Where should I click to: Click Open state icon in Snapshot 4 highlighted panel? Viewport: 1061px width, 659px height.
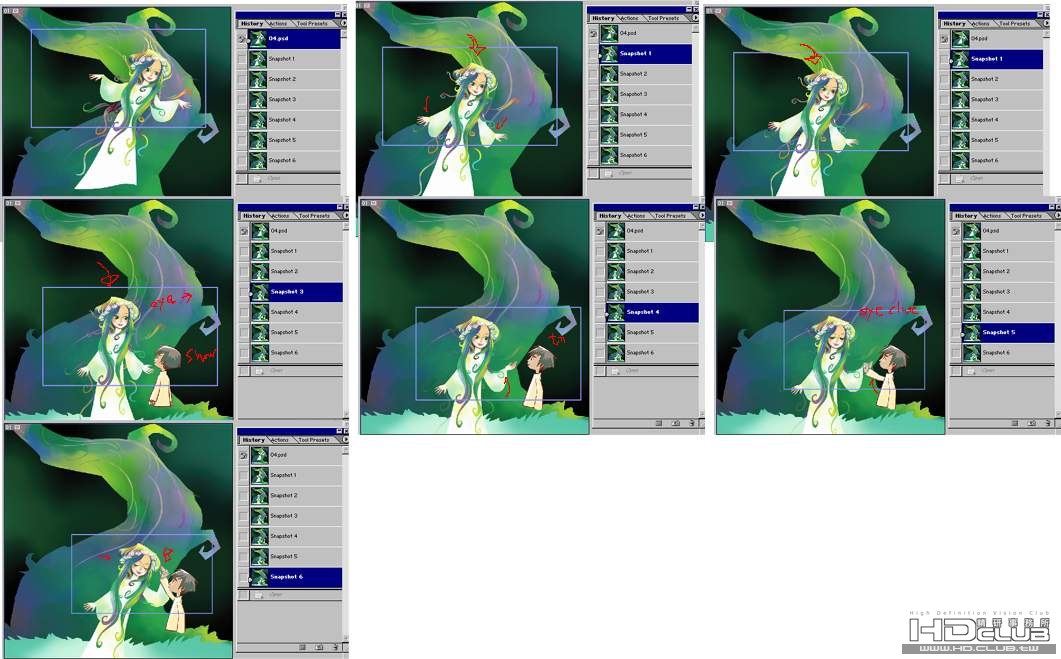coord(616,371)
